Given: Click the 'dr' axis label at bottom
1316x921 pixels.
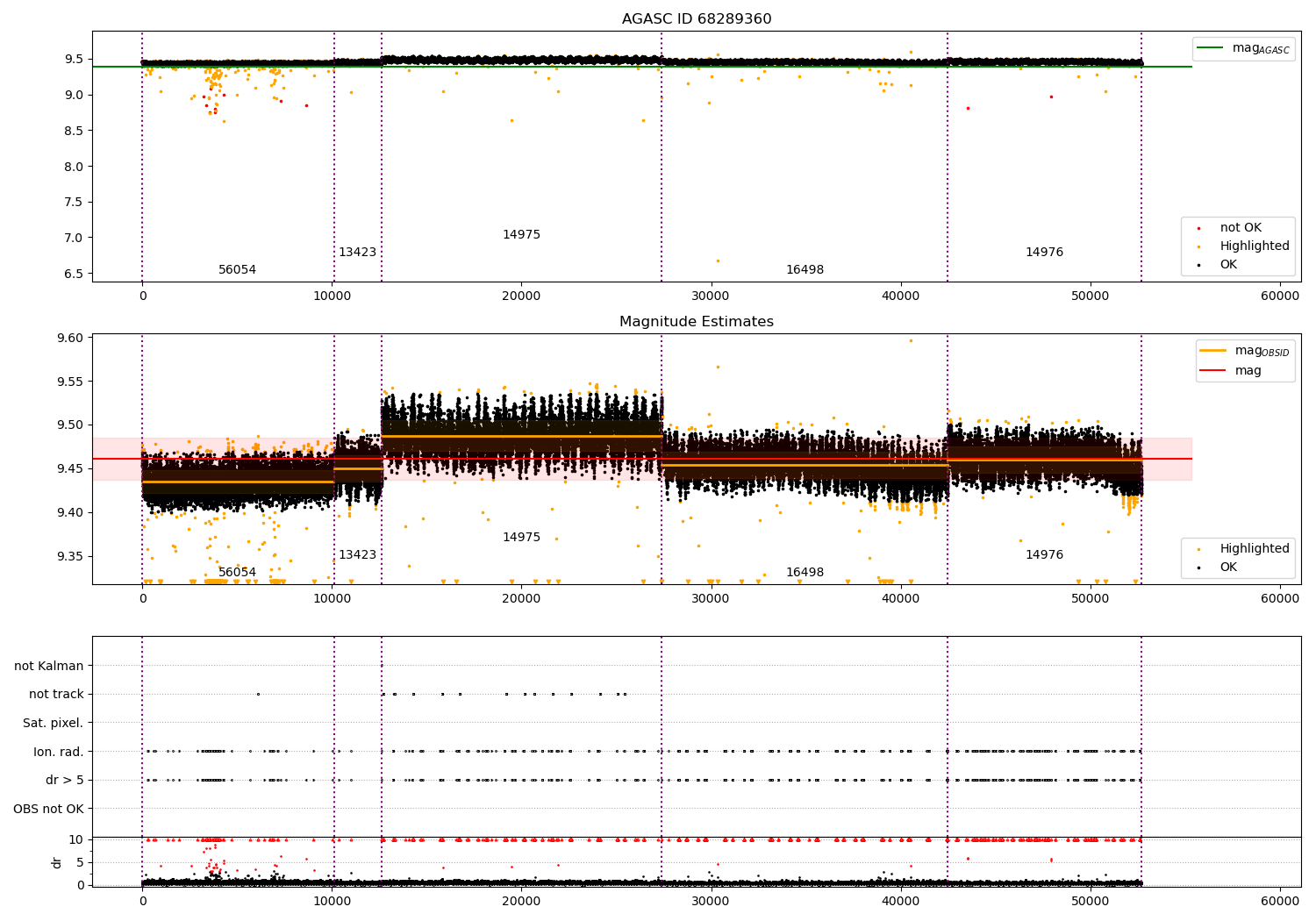Looking at the screenshot, I should pos(57,862).
